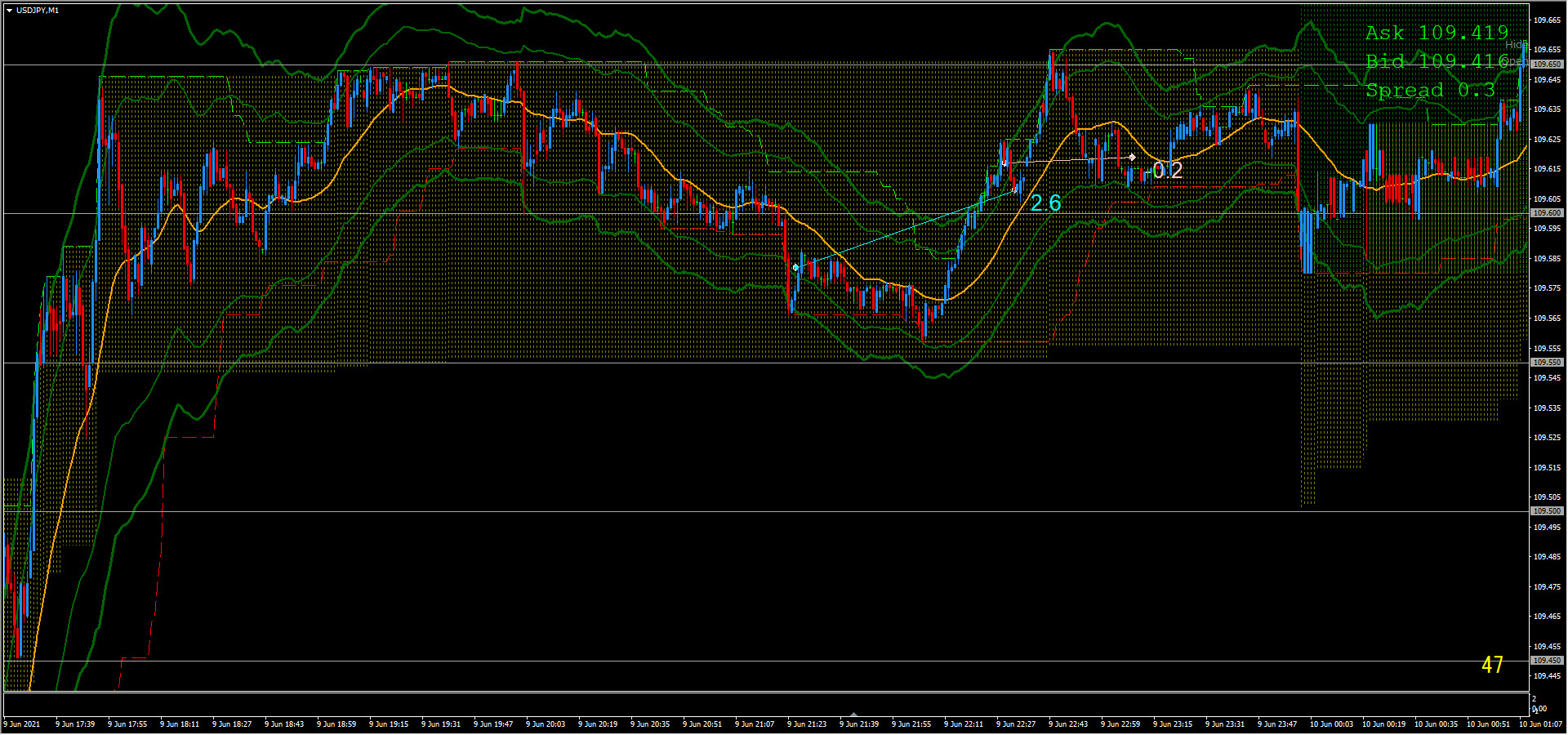1568x735 pixels.
Task: Click the 9 Jun 19:15 time label
Action: (389, 724)
